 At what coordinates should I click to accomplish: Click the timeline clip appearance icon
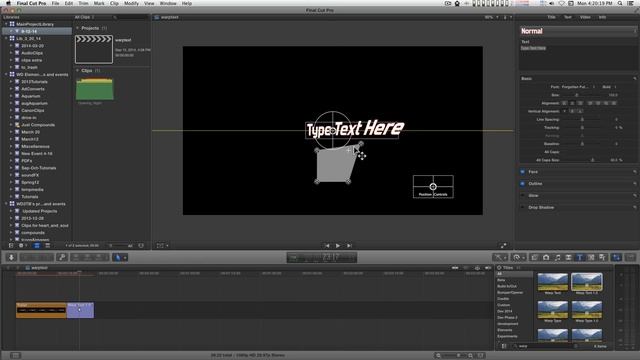[x=481, y=356]
